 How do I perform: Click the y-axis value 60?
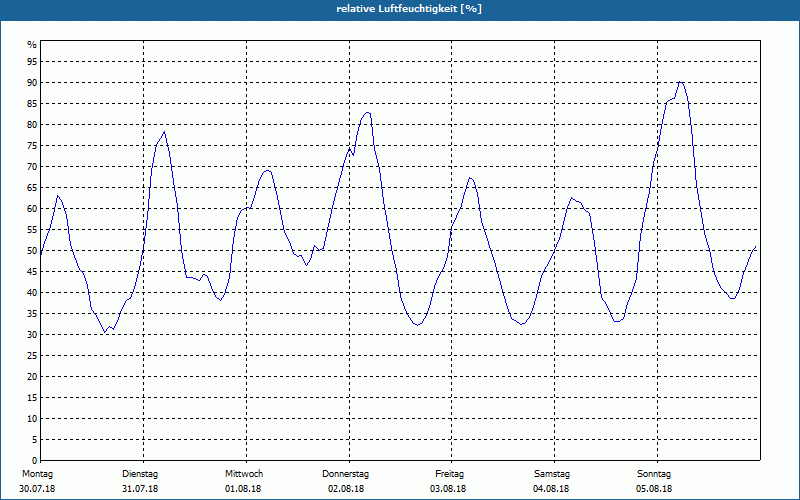click(x=32, y=209)
